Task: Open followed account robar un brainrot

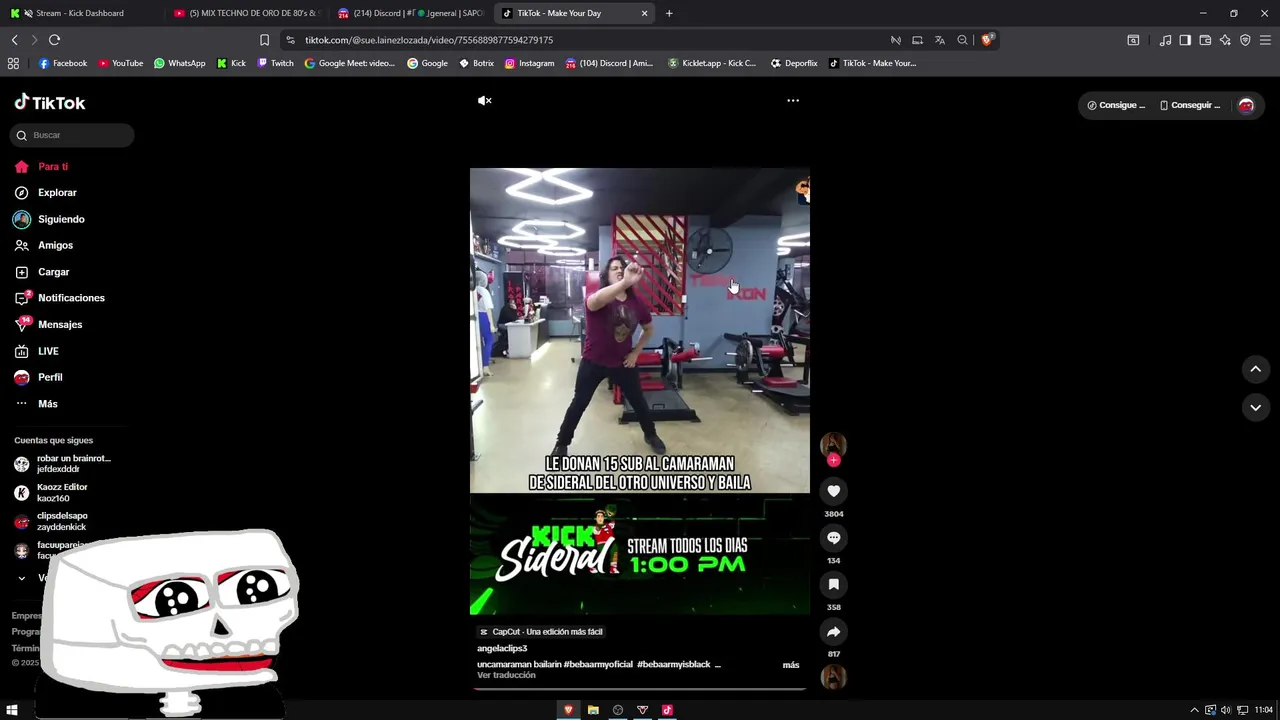Action: coord(63,464)
